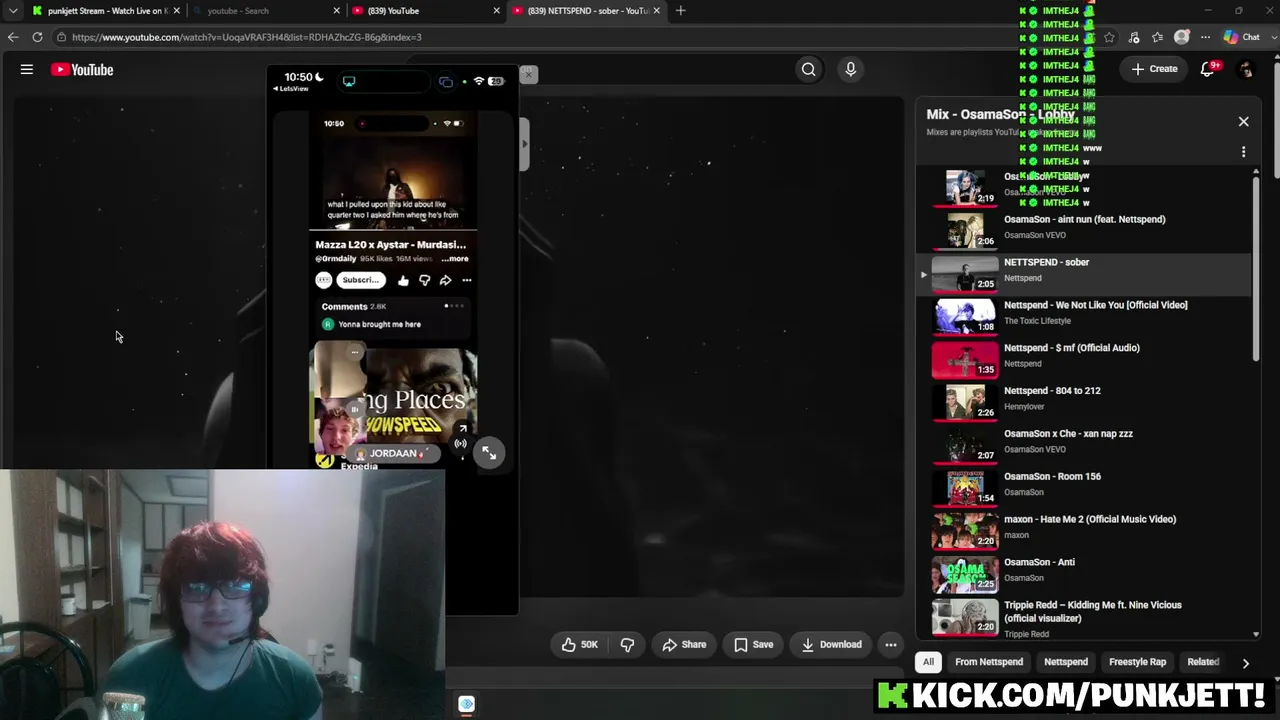Subscribe to Grmdaily on mirrored phone
This screenshot has height=720, width=1280.
point(361,280)
